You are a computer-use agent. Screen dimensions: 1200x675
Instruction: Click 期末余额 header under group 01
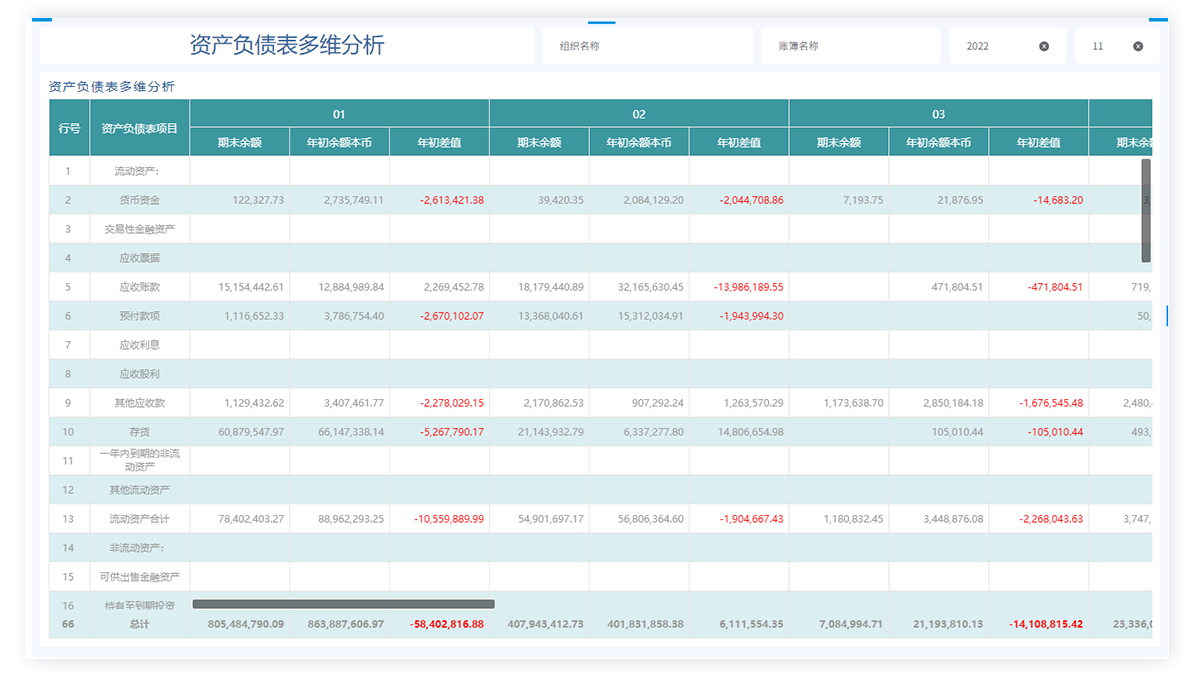(239, 143)
